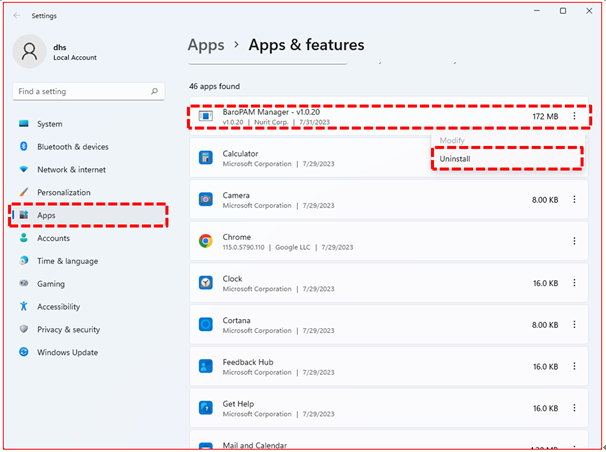606x452 pixels.
Task: Click the Clock app icon
Action: pos(206,283)
